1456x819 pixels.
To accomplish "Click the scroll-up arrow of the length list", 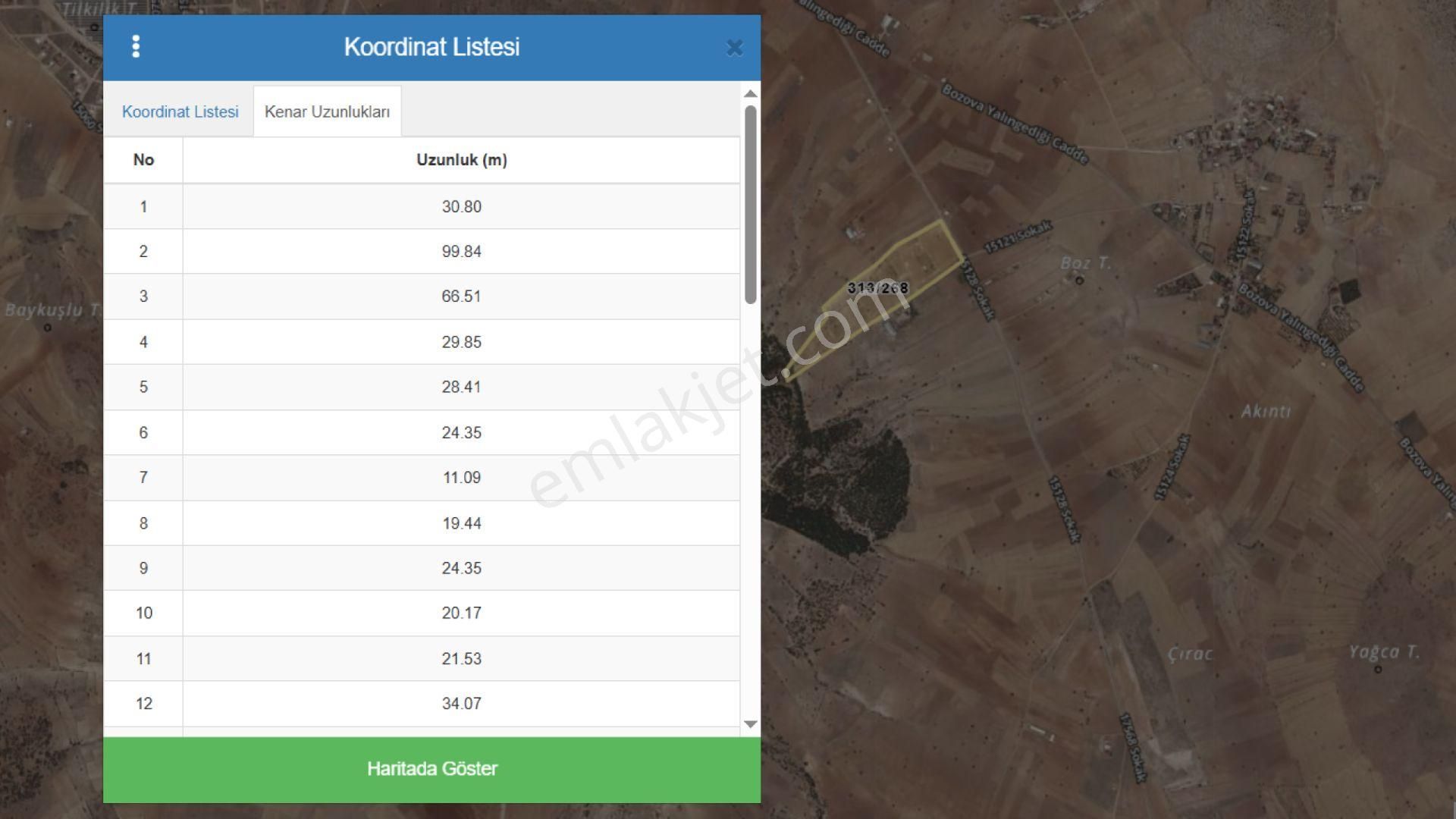I will [750, 93].
